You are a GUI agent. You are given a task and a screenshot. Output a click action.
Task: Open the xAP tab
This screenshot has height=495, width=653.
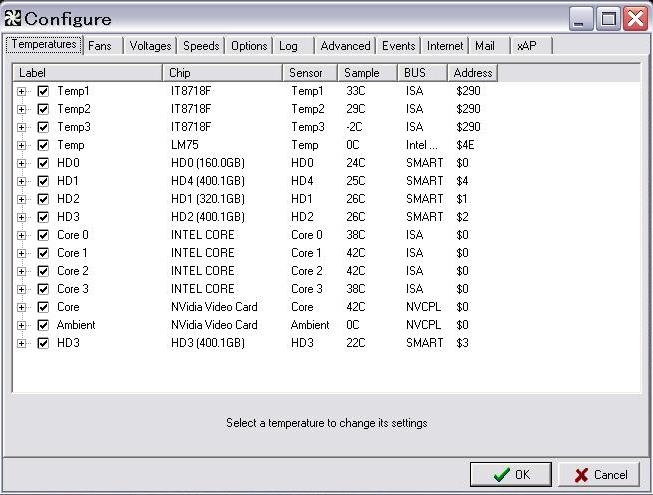click(x=531, y=45)
